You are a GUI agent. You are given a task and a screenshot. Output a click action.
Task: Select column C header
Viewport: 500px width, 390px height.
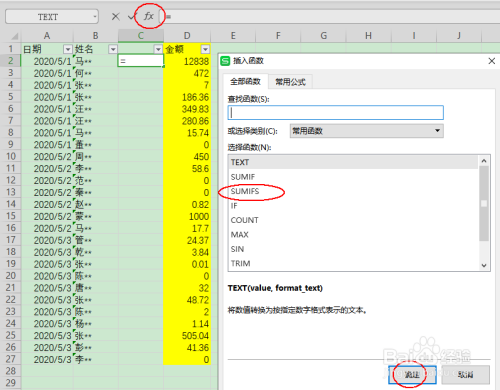click(141, 36)
